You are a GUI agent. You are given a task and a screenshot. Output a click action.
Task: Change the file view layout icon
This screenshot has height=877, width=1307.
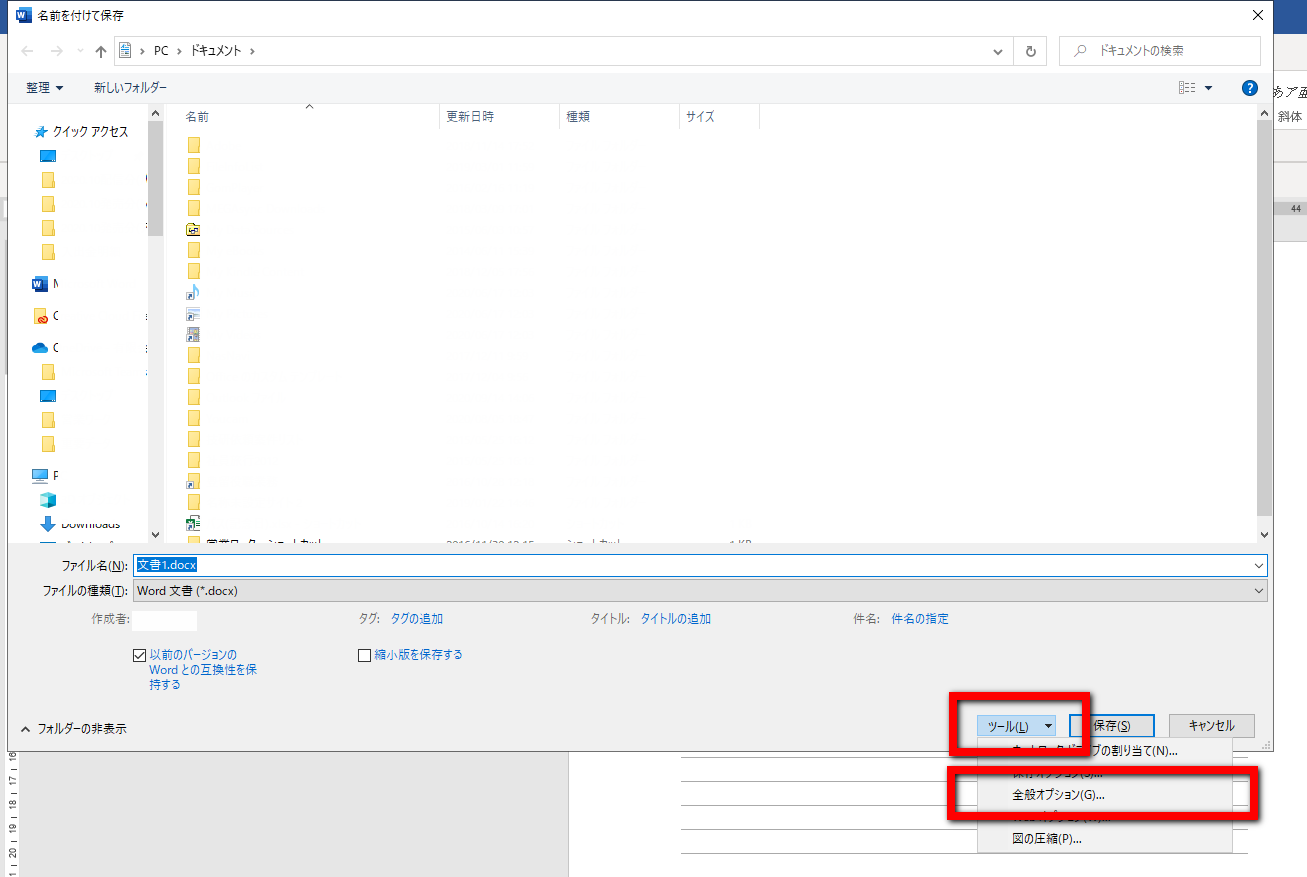pos(1187,88)
